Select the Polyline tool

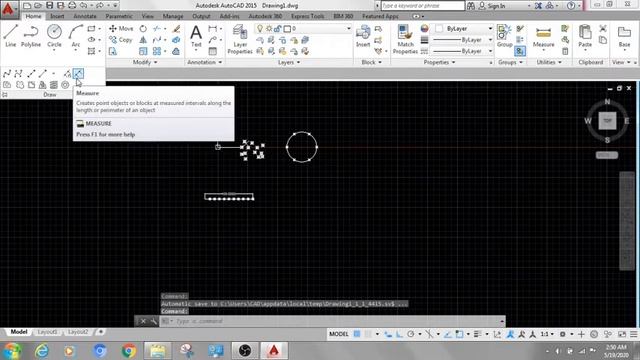click(31, 36)
